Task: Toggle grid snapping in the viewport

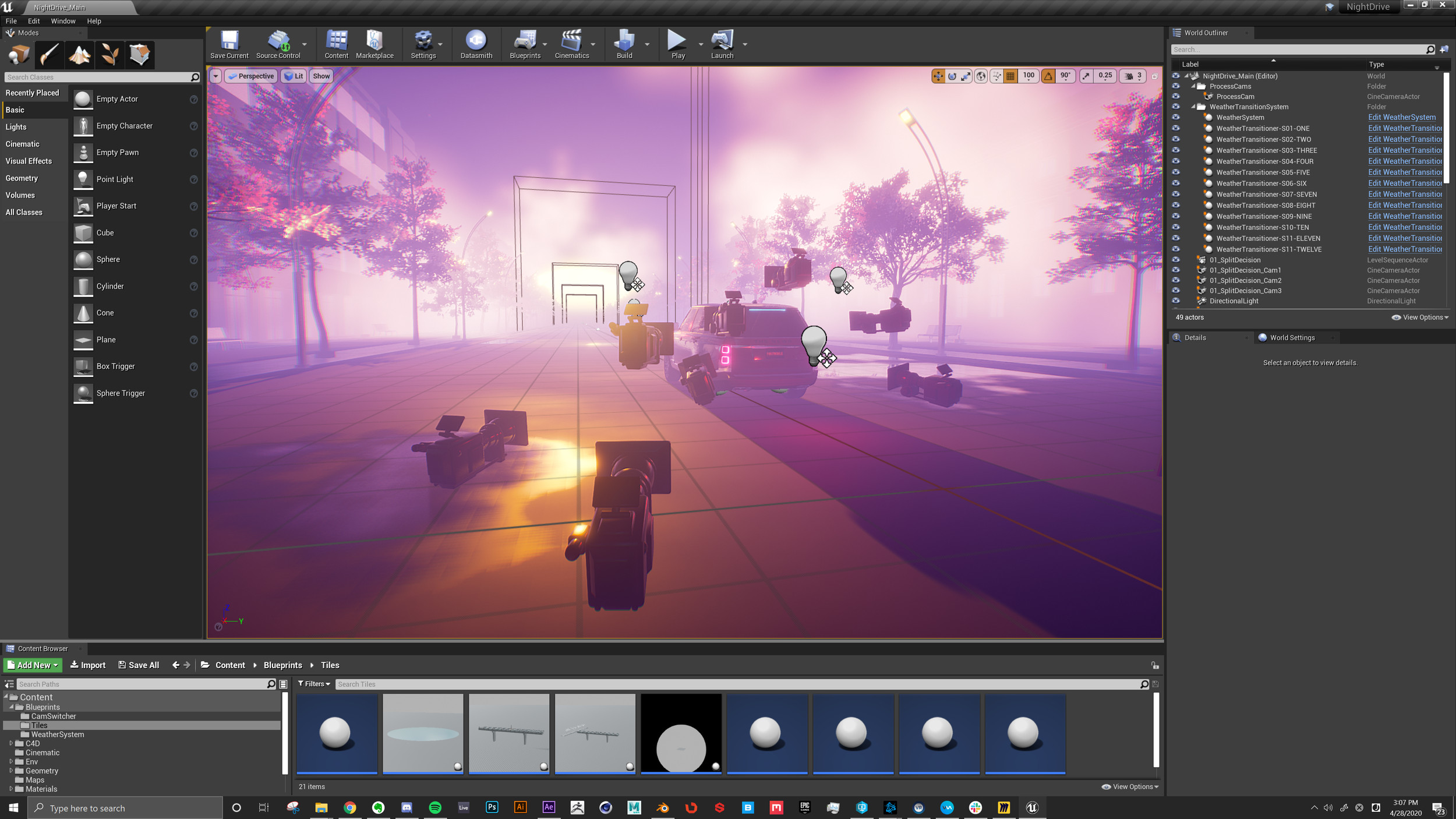Action: (1010, 76)
